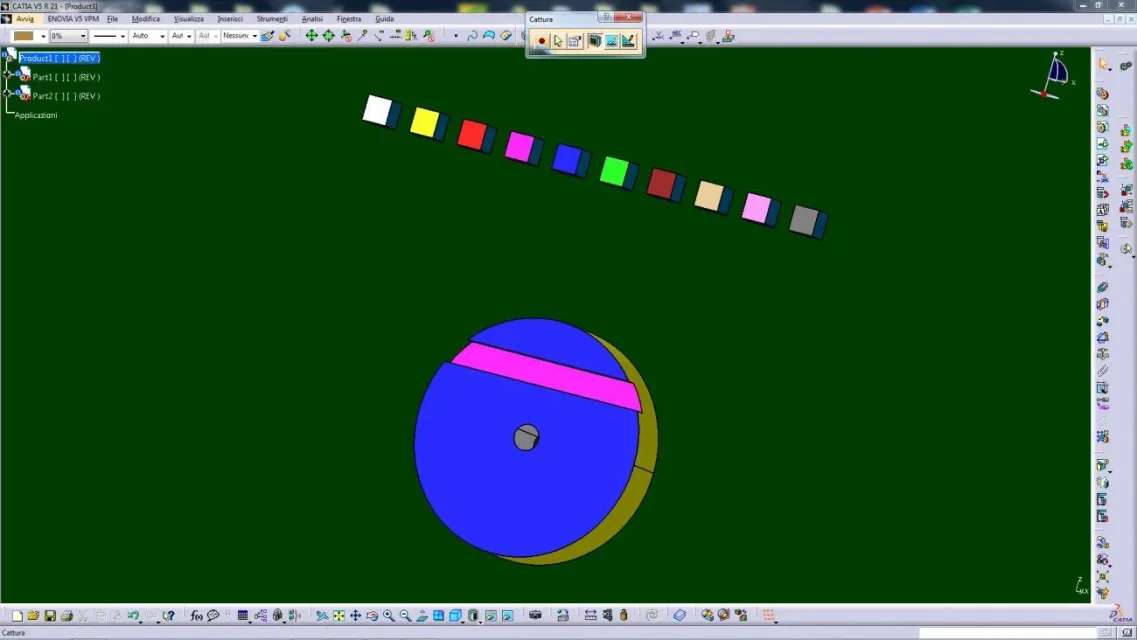Click the Open file folder icon
Image resolution: width=1137 pixels, height=640 pixels.
[33, 616]
